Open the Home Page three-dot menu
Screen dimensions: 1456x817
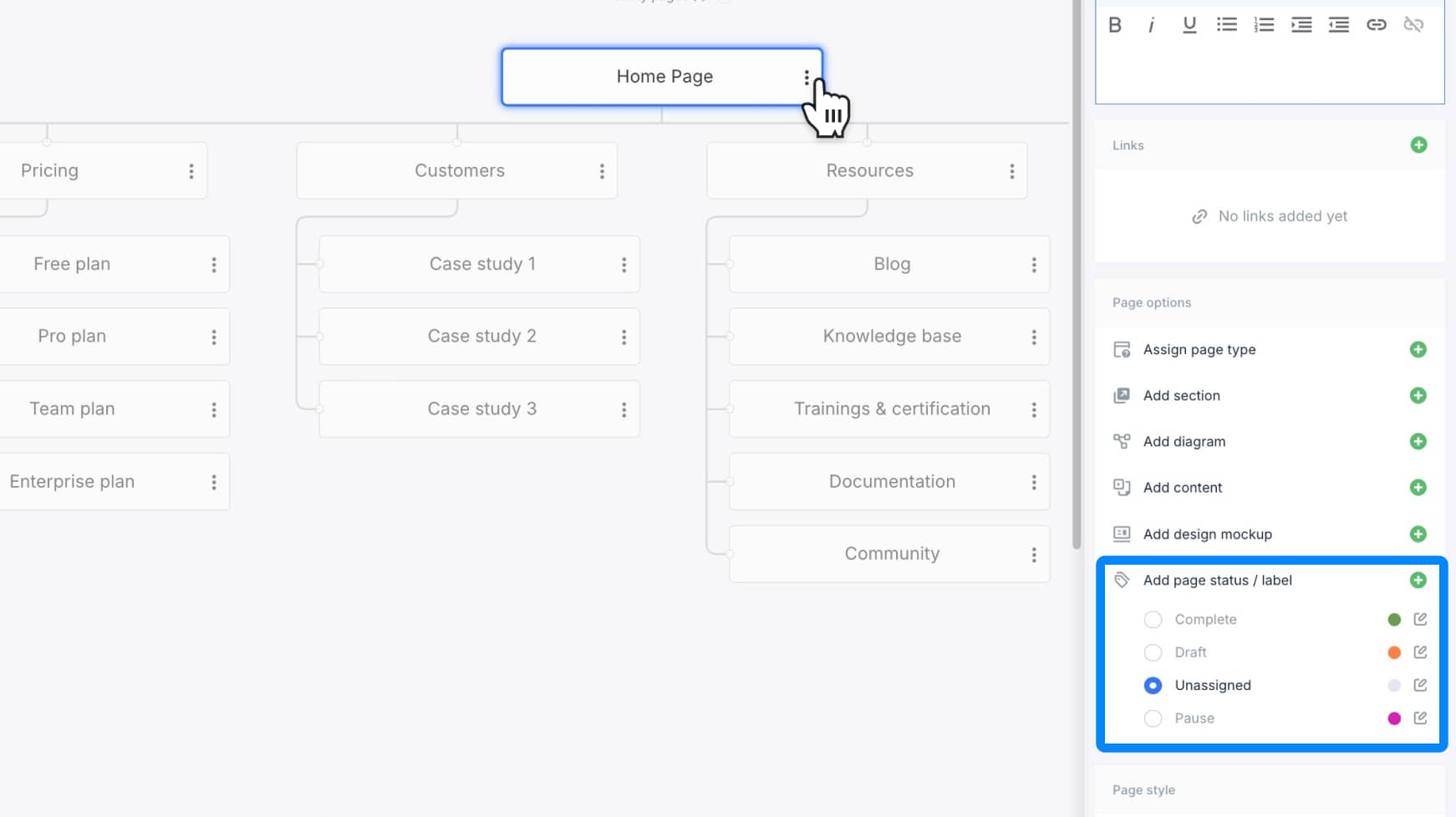[x=807, y=78]
